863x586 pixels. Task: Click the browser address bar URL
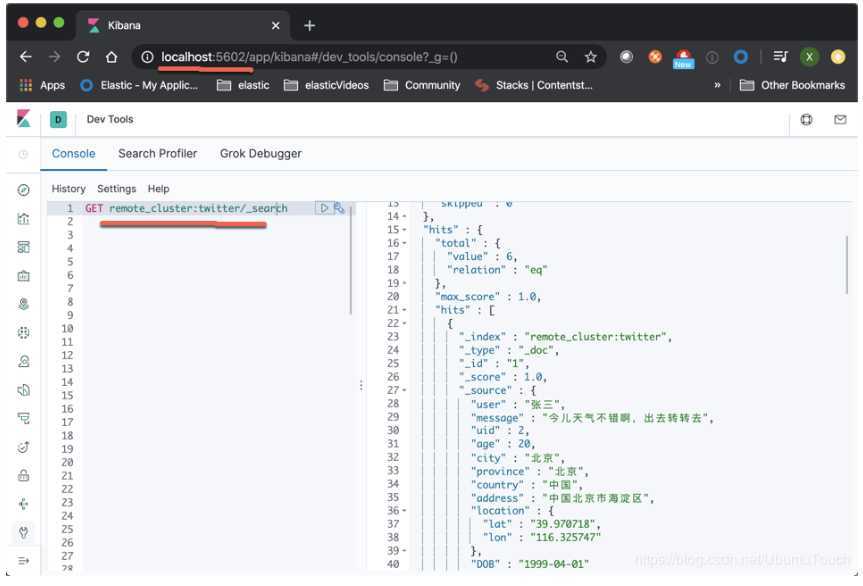pyautogui.click(x=309, y=57)
